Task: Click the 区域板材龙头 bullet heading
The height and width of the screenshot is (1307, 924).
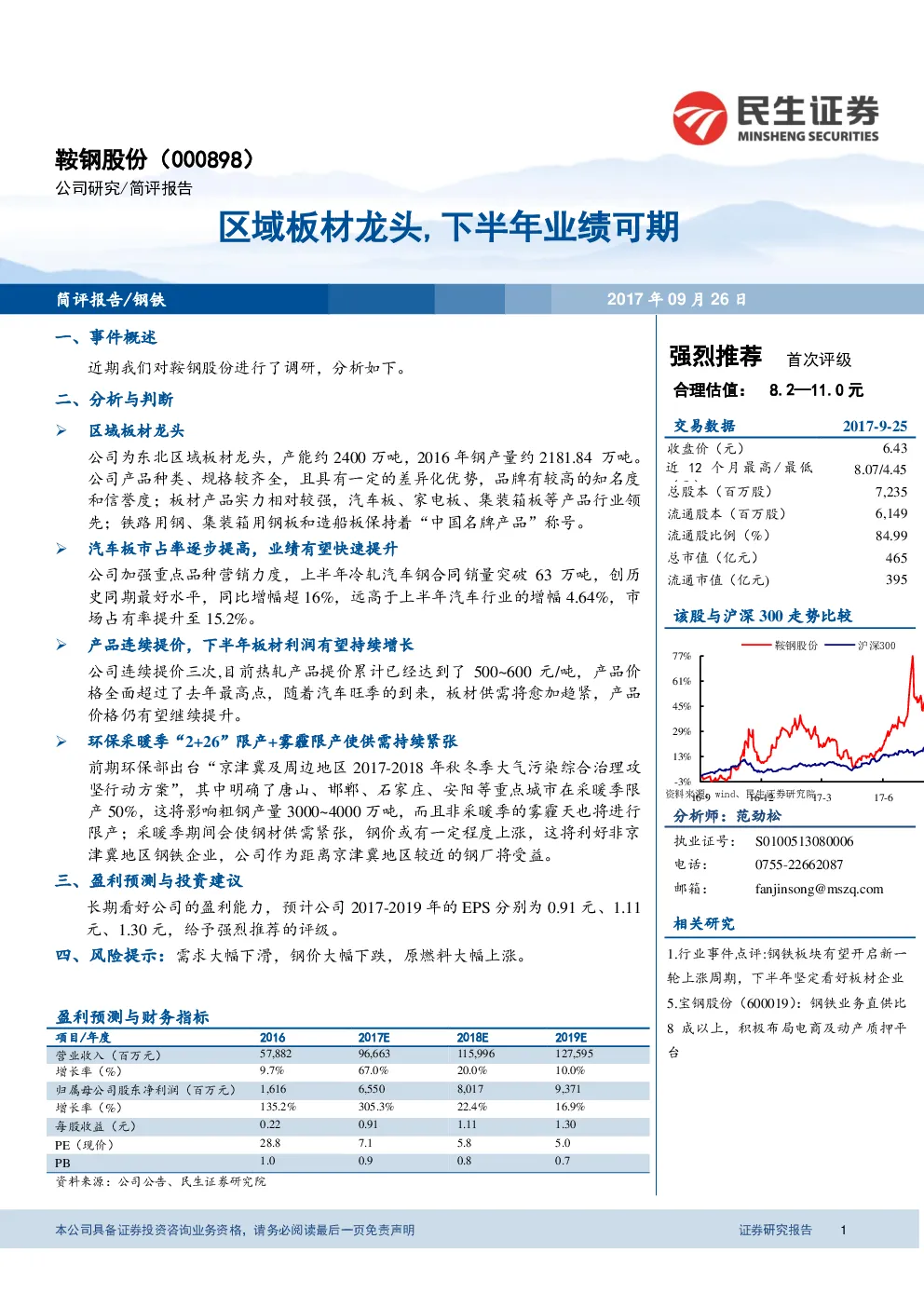Action: tap(137, 430)
